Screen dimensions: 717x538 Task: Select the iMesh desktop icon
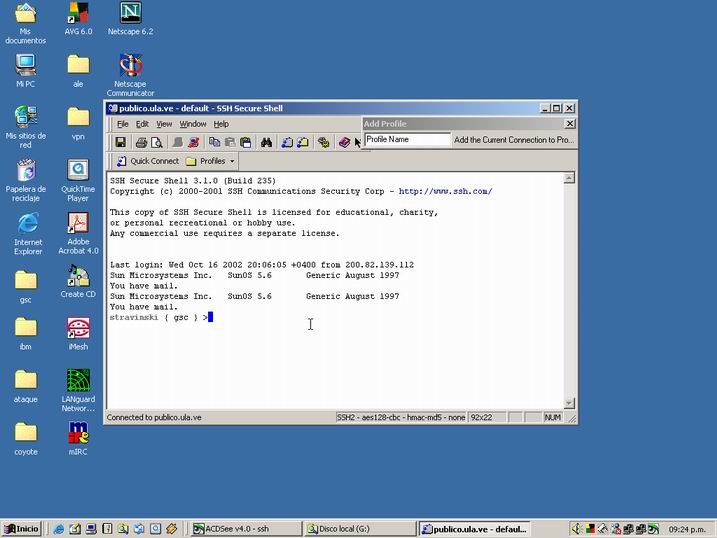pos(78,334)
